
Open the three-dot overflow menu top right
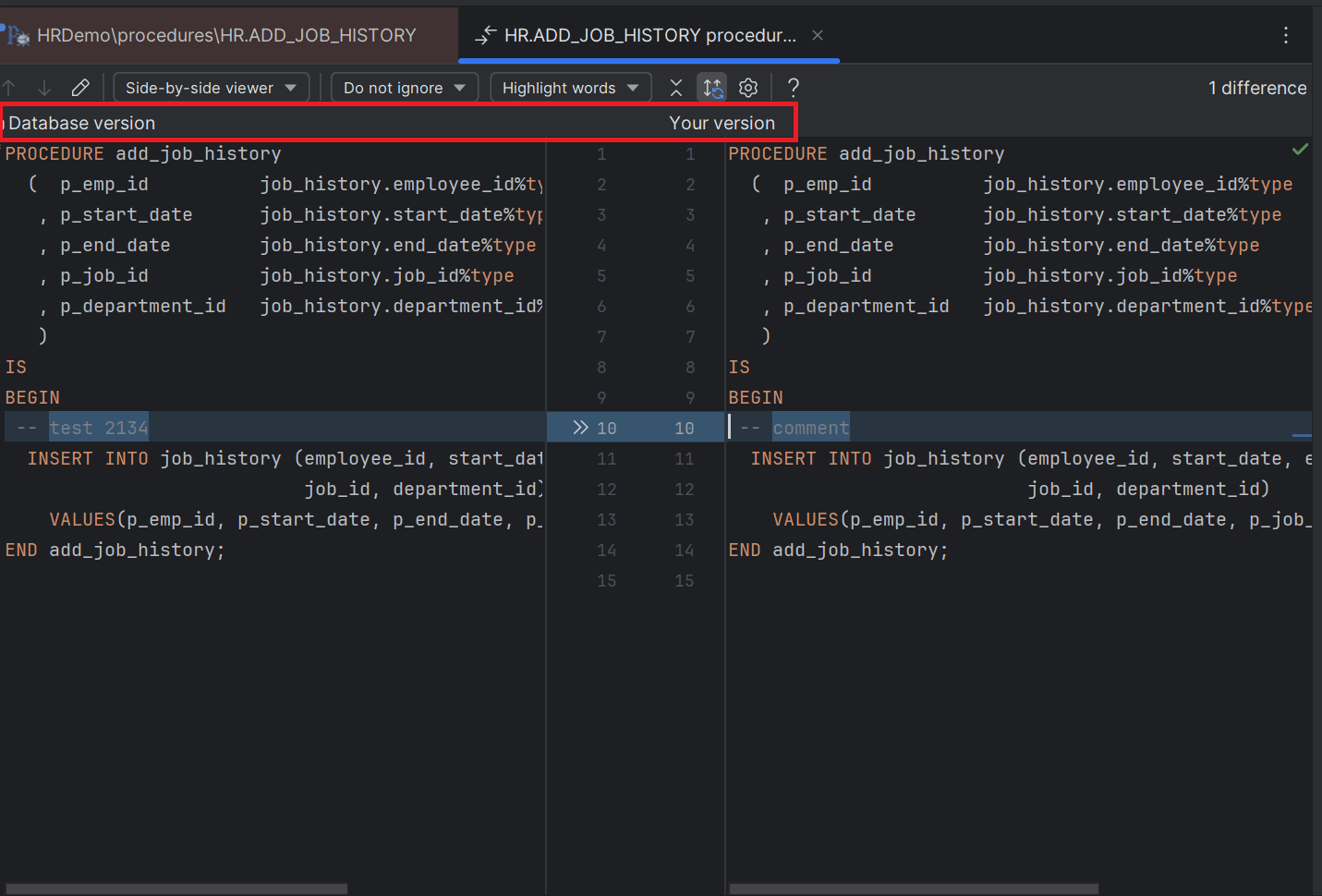tap(1286, 35)
